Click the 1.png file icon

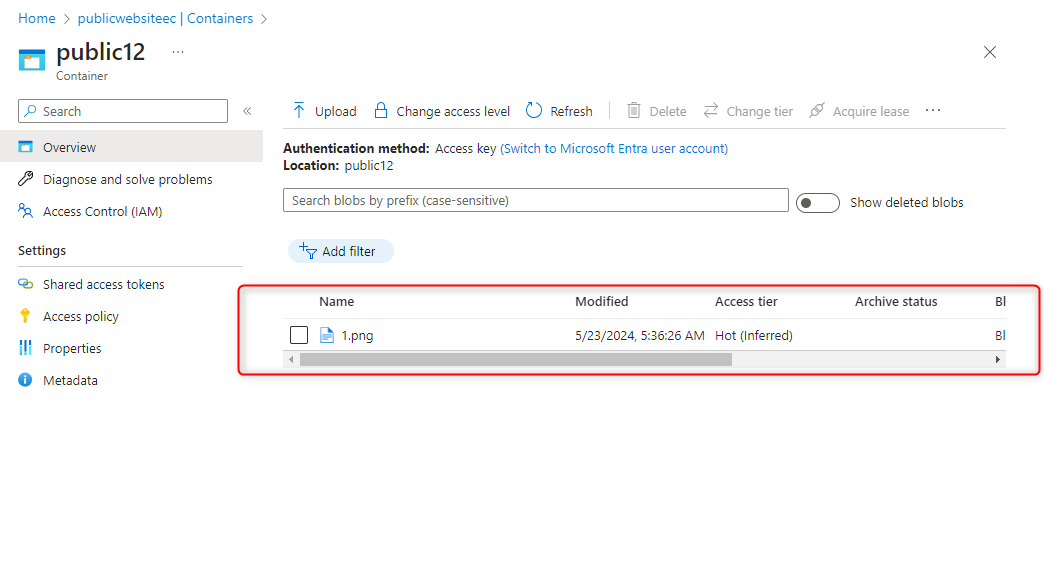(x=326, y=335)
